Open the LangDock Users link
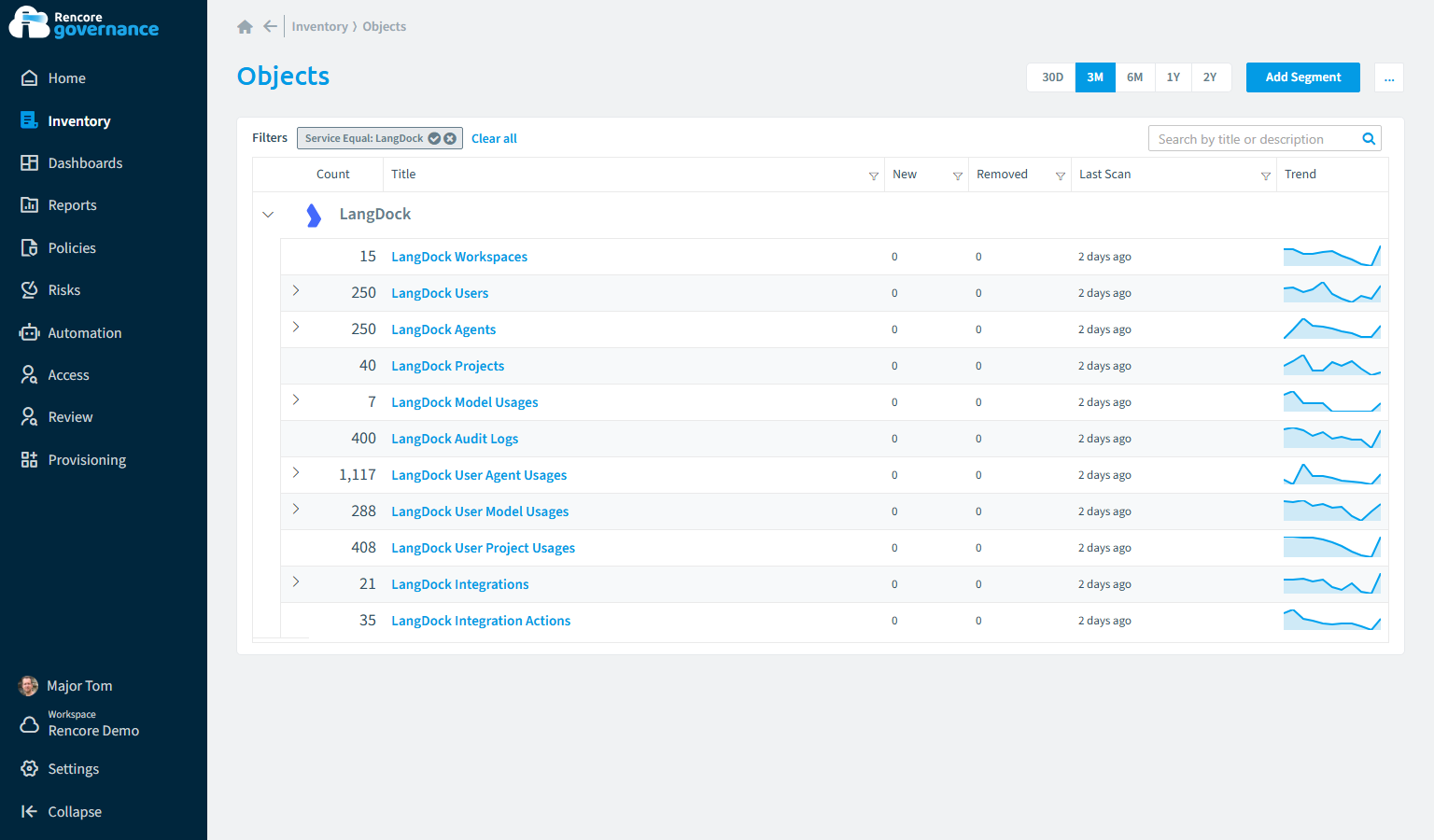 click(440, 293)
